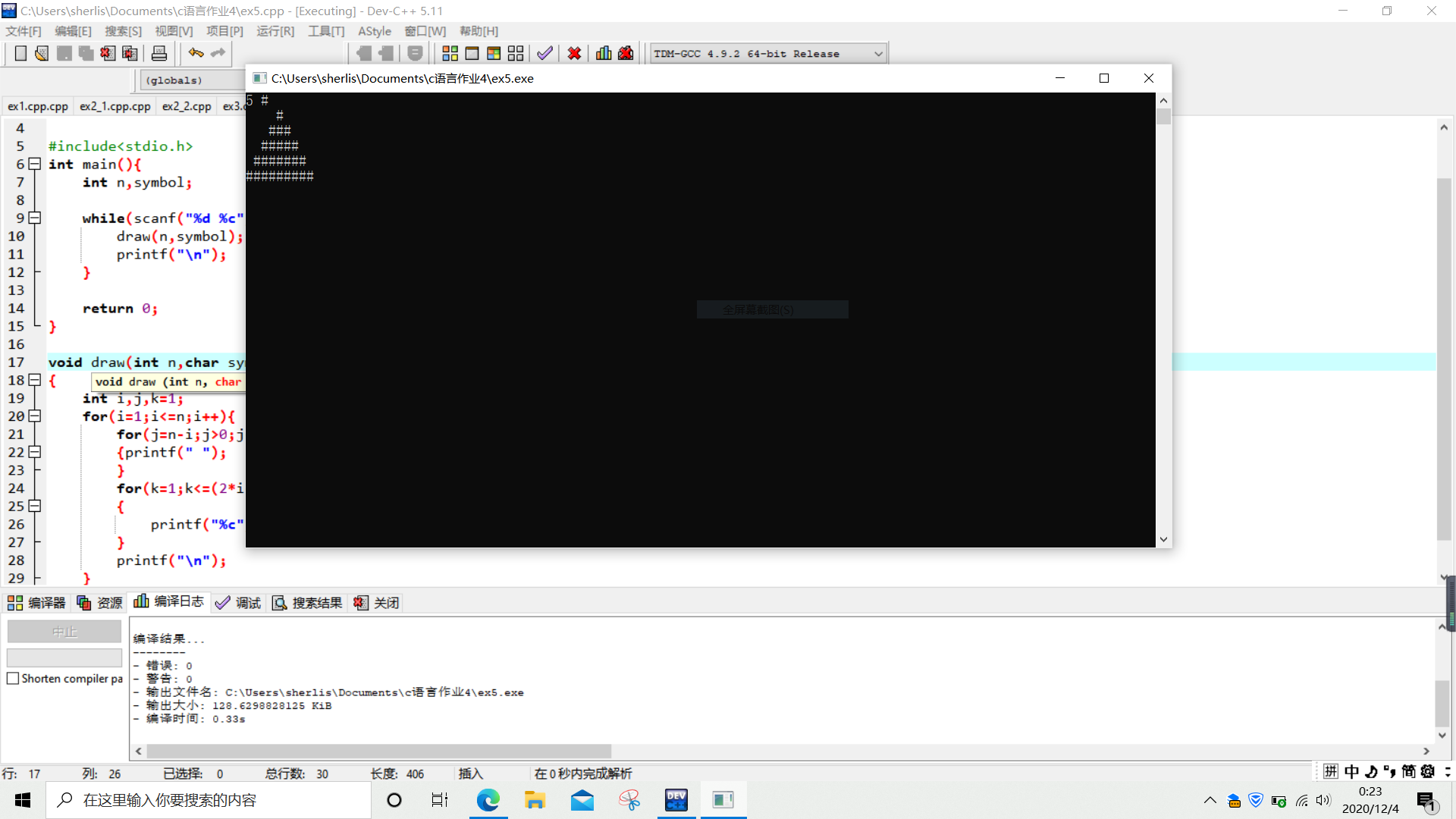Toggle the Shorten compiler paths checkbox

(x=13, y=679)
